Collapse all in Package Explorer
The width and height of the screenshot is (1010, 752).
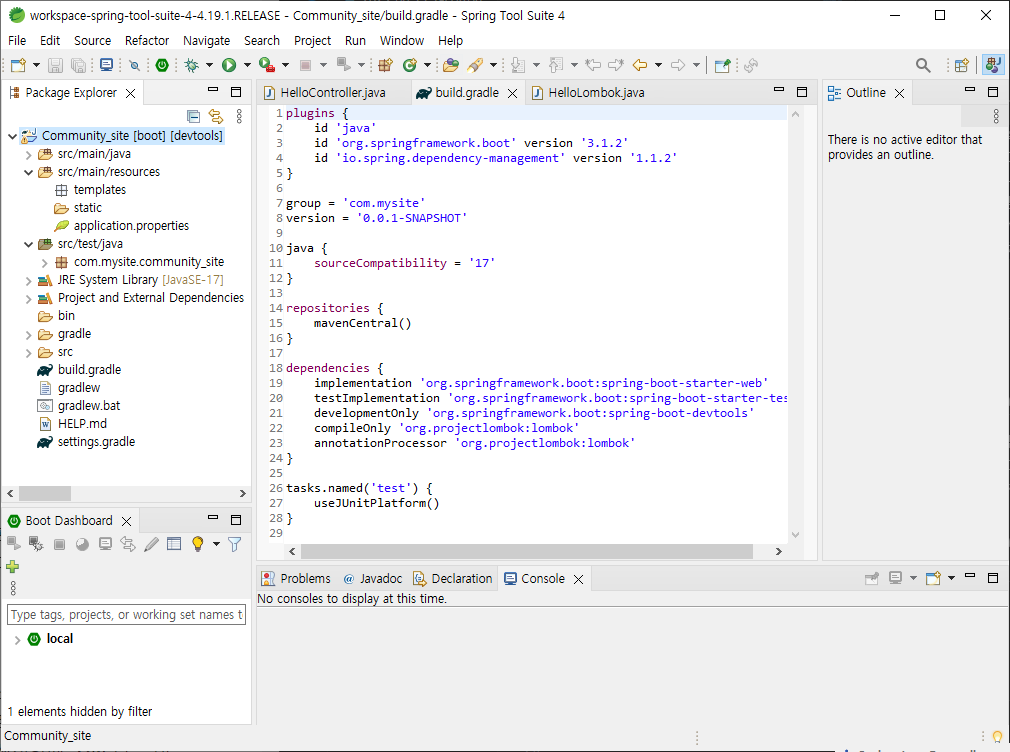tap(193, 116)
